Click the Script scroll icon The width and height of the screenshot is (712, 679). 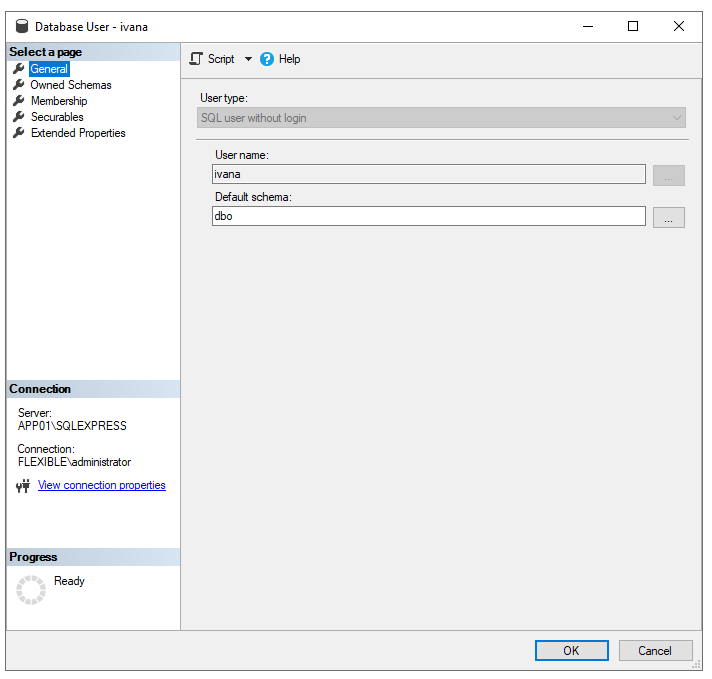coord(196,59)
